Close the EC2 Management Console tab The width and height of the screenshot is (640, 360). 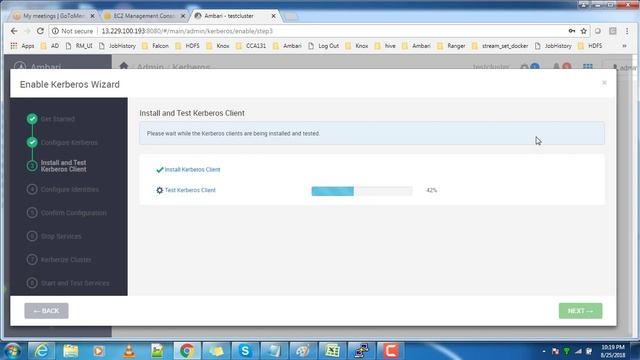(x=183, y=16)
